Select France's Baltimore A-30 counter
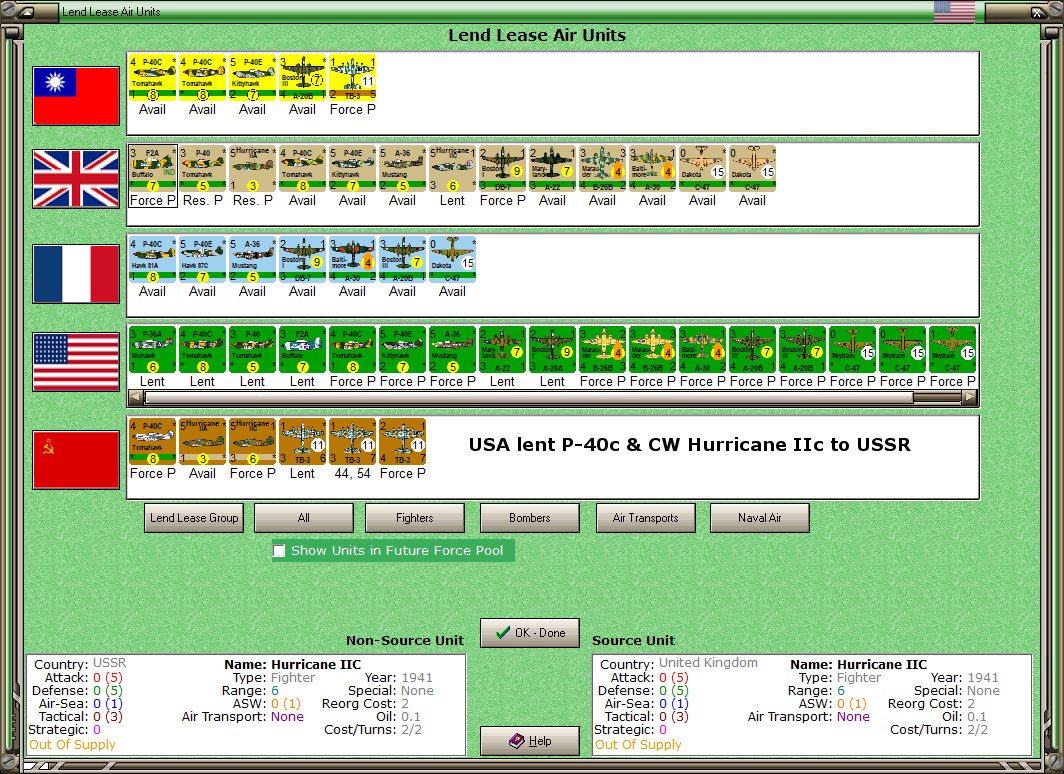The height and width of the screenshot is (774, 1064). pyautogui.click(x=352, y=259)
